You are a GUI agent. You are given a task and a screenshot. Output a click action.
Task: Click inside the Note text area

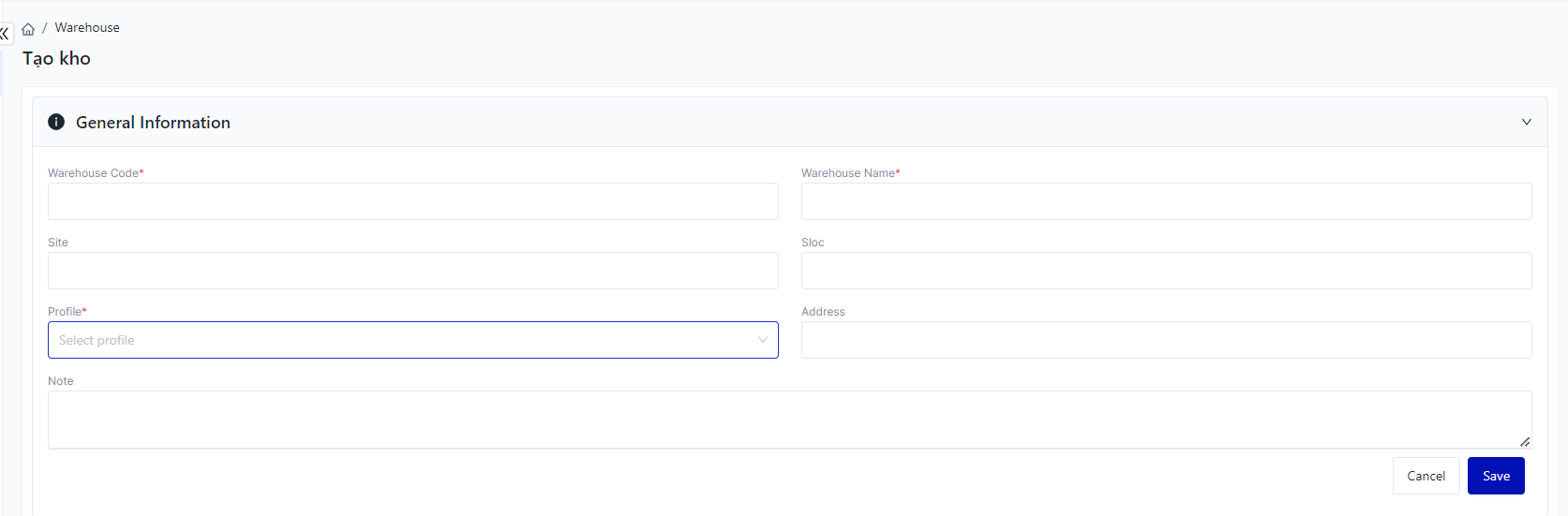pos(789,419)
